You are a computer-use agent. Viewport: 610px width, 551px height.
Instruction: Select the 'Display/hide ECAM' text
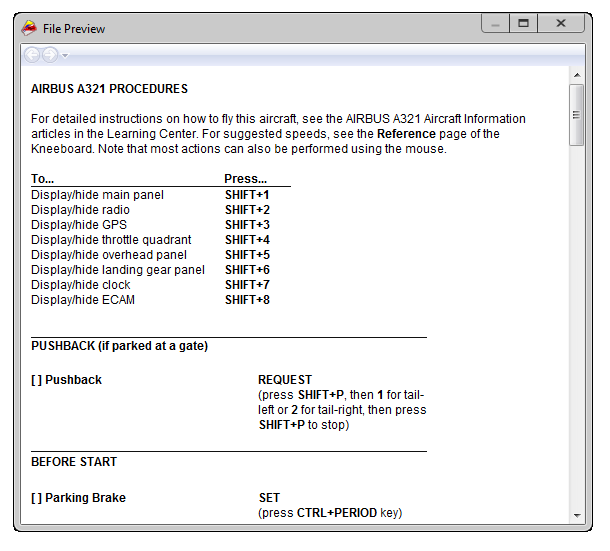(x=83, y=300)
